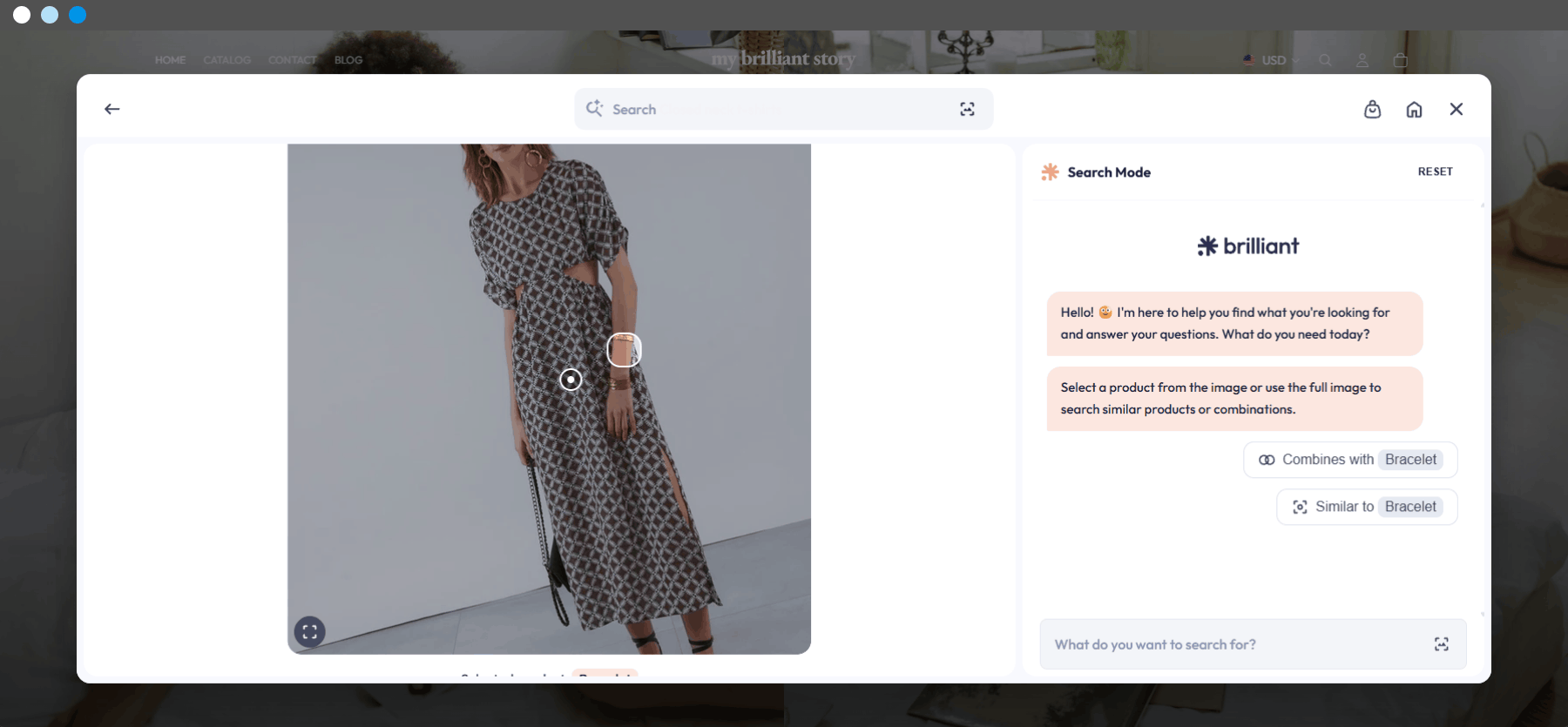Click RESET in Search Mode panel
This screenshot has width=1568, height=727.
point(1435,172)
